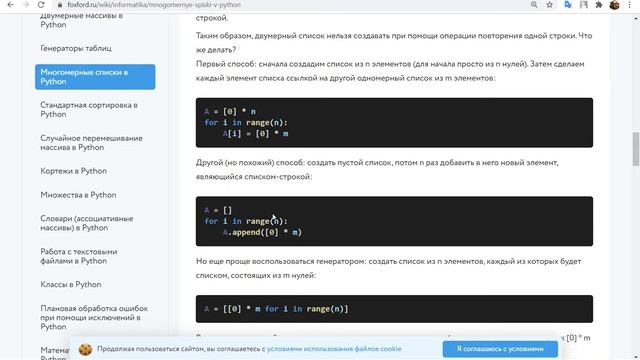Open the Google Translate extension icon
The image size is (640, 360).
click(568, 5)
